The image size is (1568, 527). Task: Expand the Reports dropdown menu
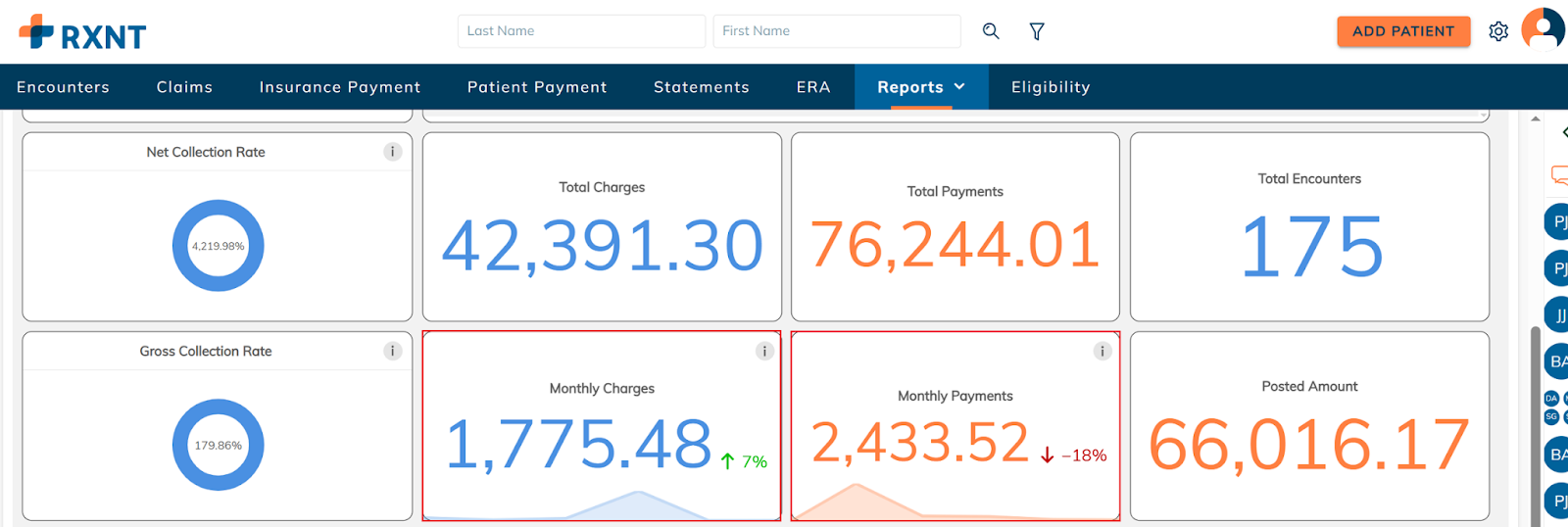click(921, 87)
